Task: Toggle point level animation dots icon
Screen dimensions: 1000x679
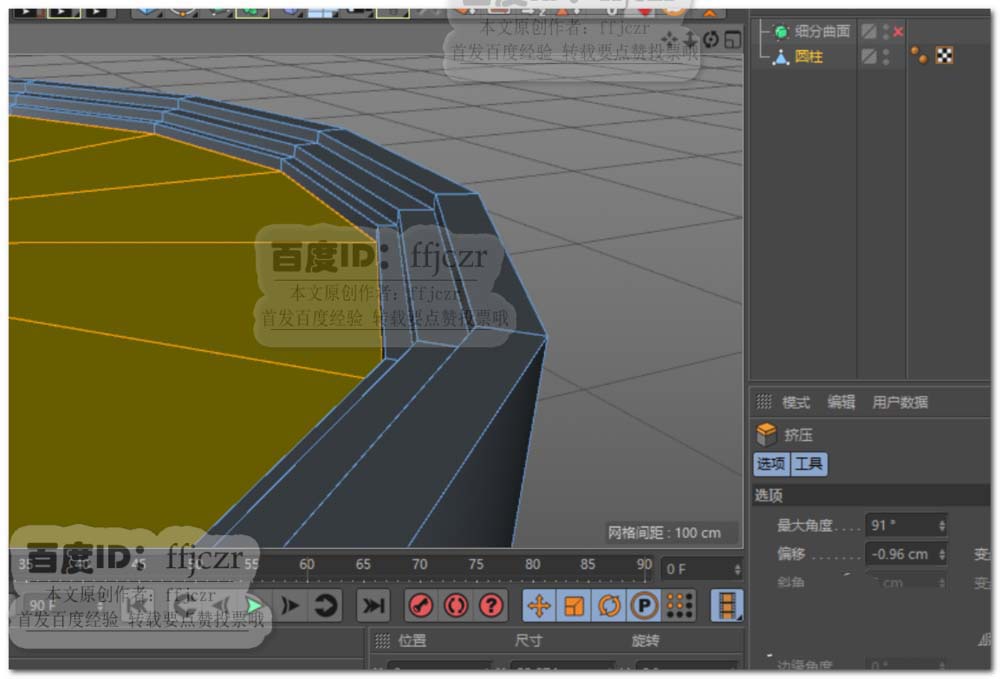Action: pos(679,605)
